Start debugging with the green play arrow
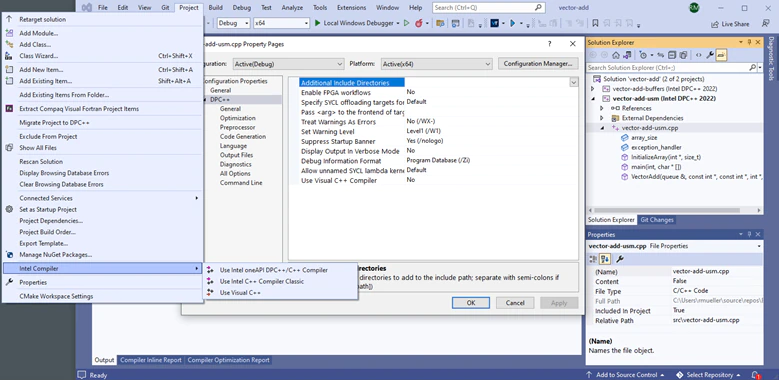779x381 pixels. pyautogui.click(x=318, y=23)
